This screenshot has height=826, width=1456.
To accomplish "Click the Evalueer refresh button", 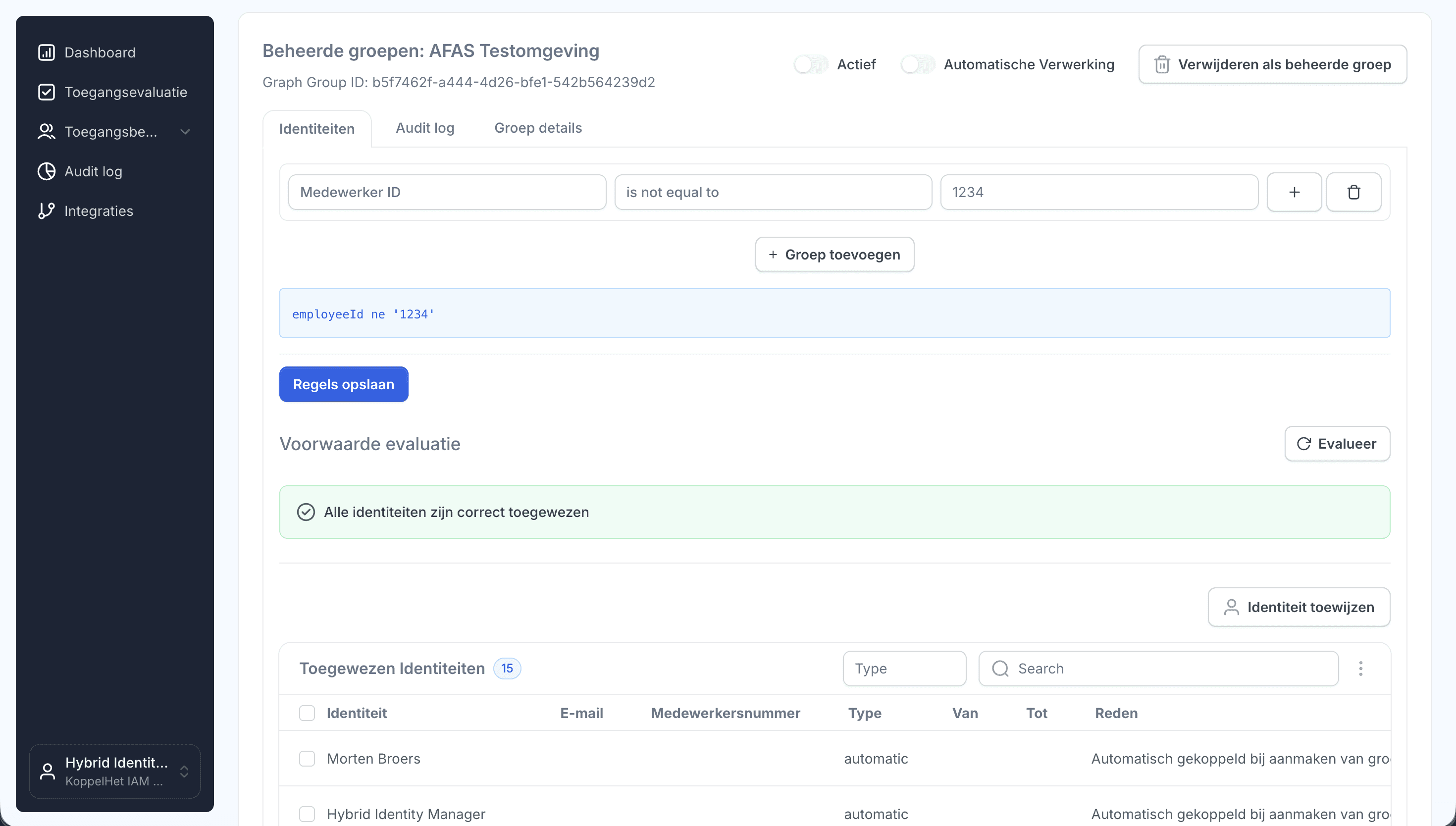I will click(x=1337, y=444).
